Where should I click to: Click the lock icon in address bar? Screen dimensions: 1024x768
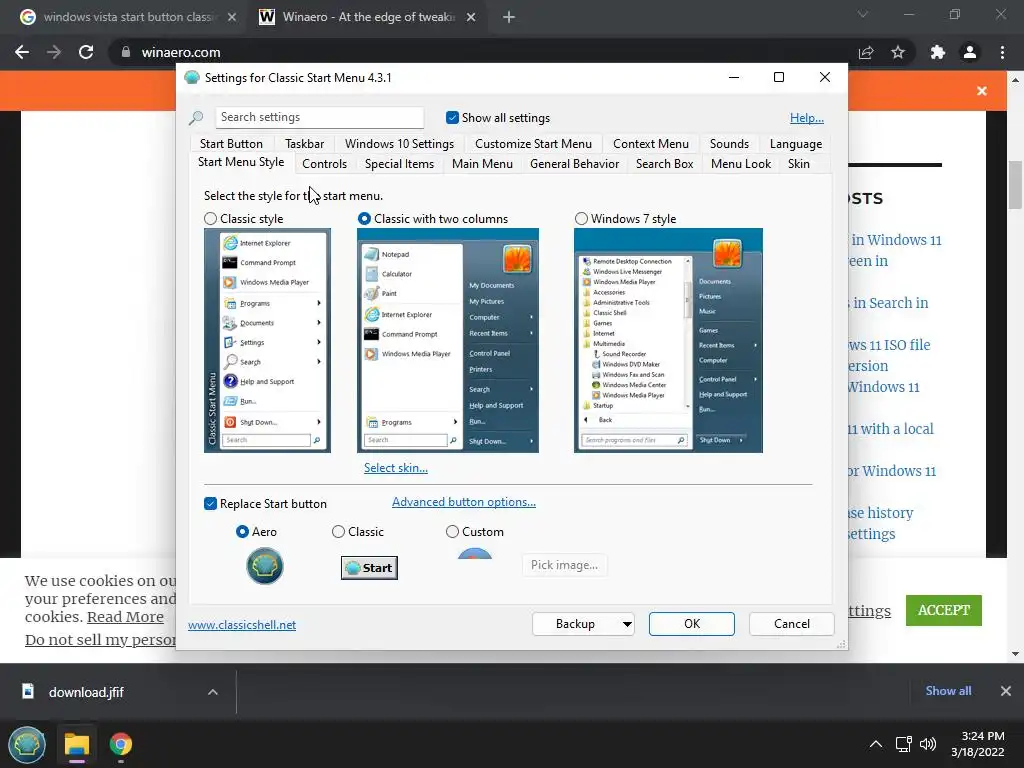(126, 52)
